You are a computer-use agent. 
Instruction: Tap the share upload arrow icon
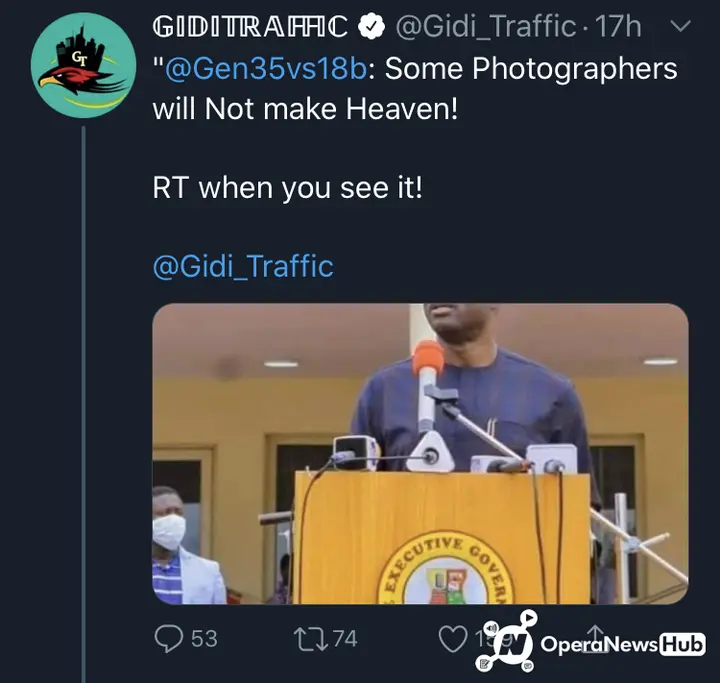(x=596, y=638)
